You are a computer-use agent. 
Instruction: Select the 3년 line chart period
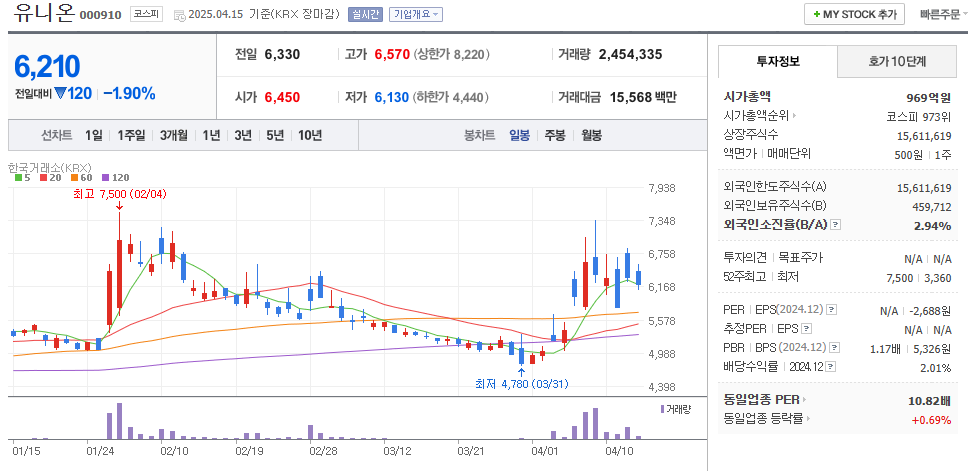point(243,136)
